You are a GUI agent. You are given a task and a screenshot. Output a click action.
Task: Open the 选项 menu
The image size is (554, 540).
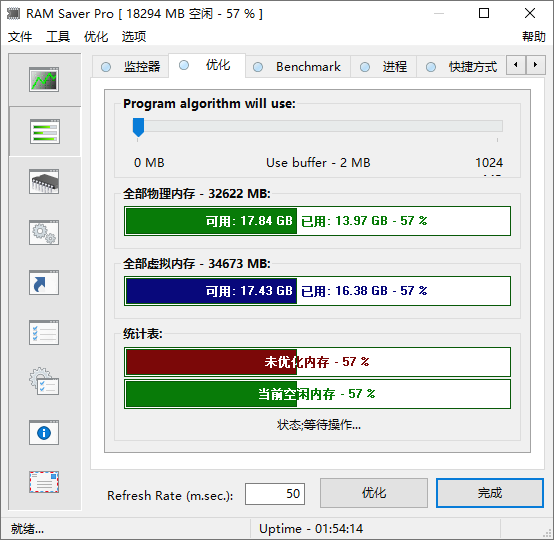click(x=134, y=36)
